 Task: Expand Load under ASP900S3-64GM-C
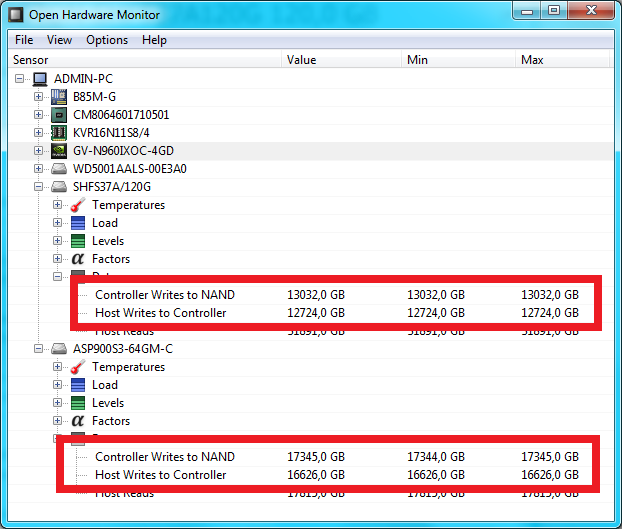tap(57, 385)
